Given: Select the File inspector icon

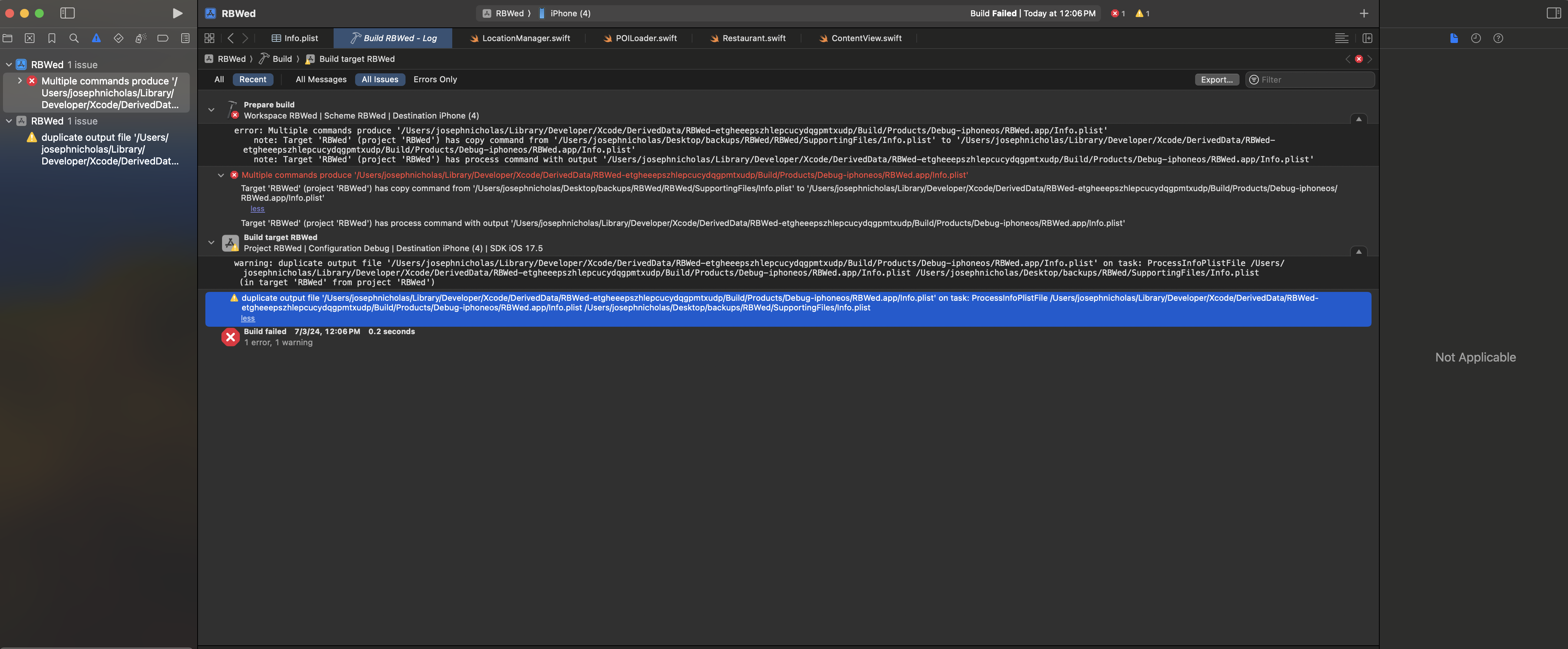Looking at the screenshot, I should click(x=1453, y=38).
